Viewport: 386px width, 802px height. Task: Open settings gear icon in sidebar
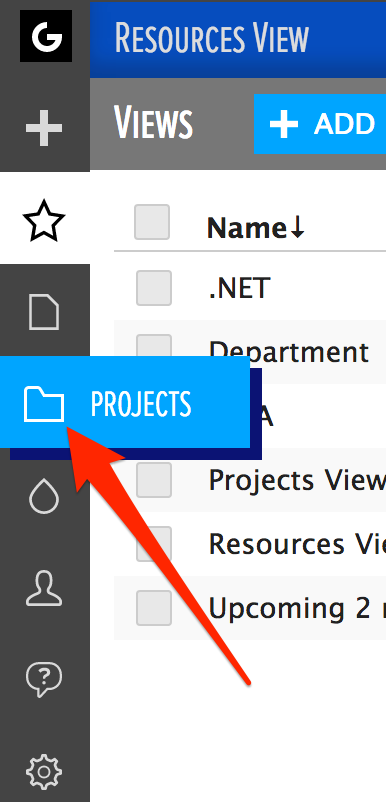[x=44, y=771]
